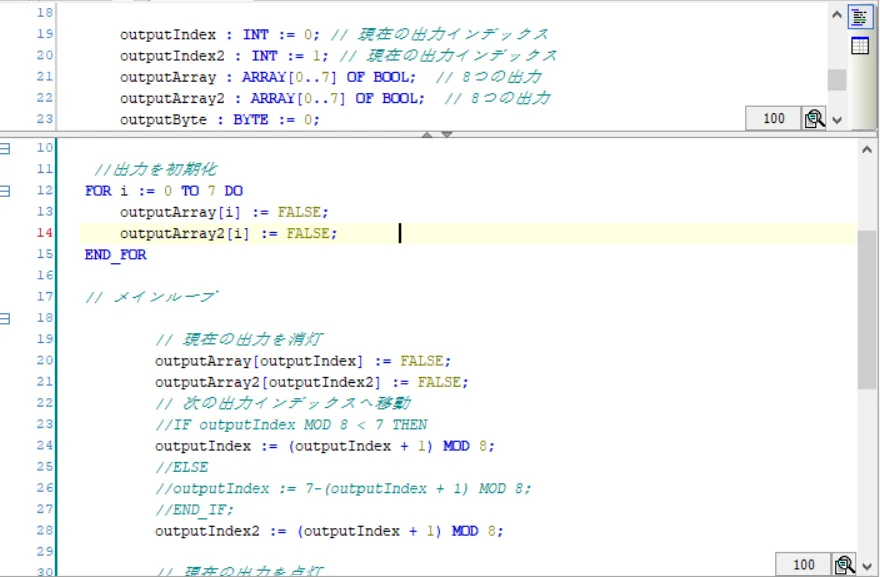Switch declaration editor to tabular view
The image size is (880, 577).
(860, 46)
